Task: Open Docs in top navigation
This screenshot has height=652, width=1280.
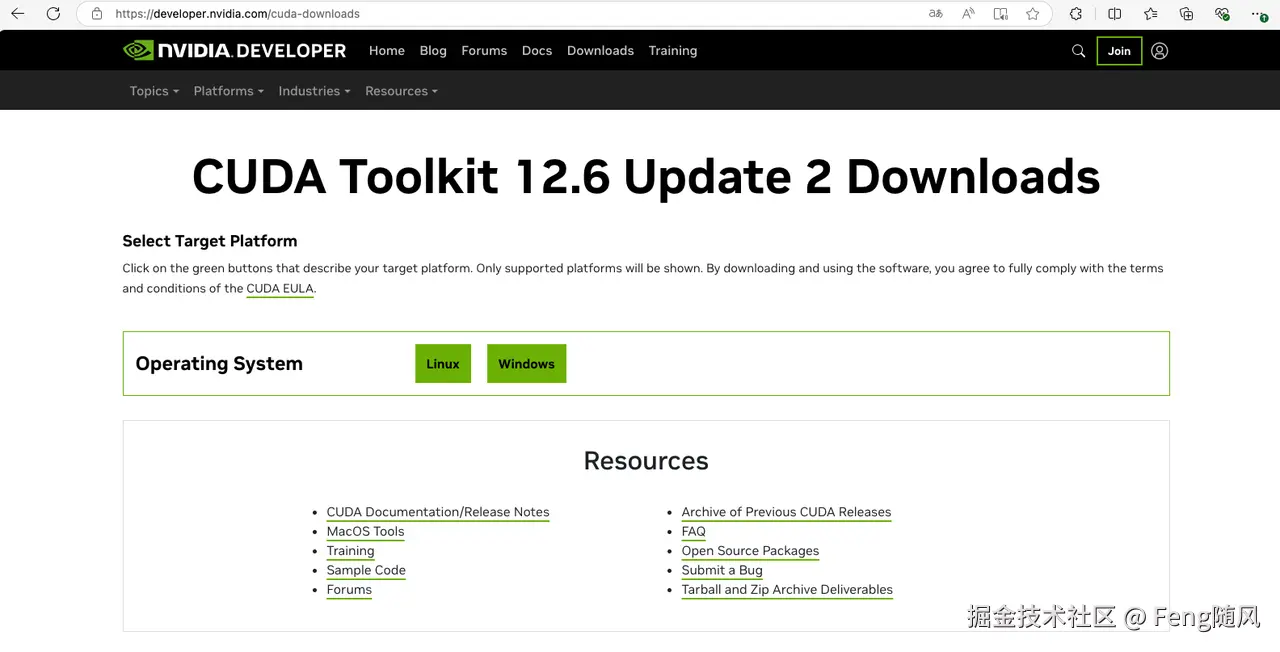Action: point(537,51)
